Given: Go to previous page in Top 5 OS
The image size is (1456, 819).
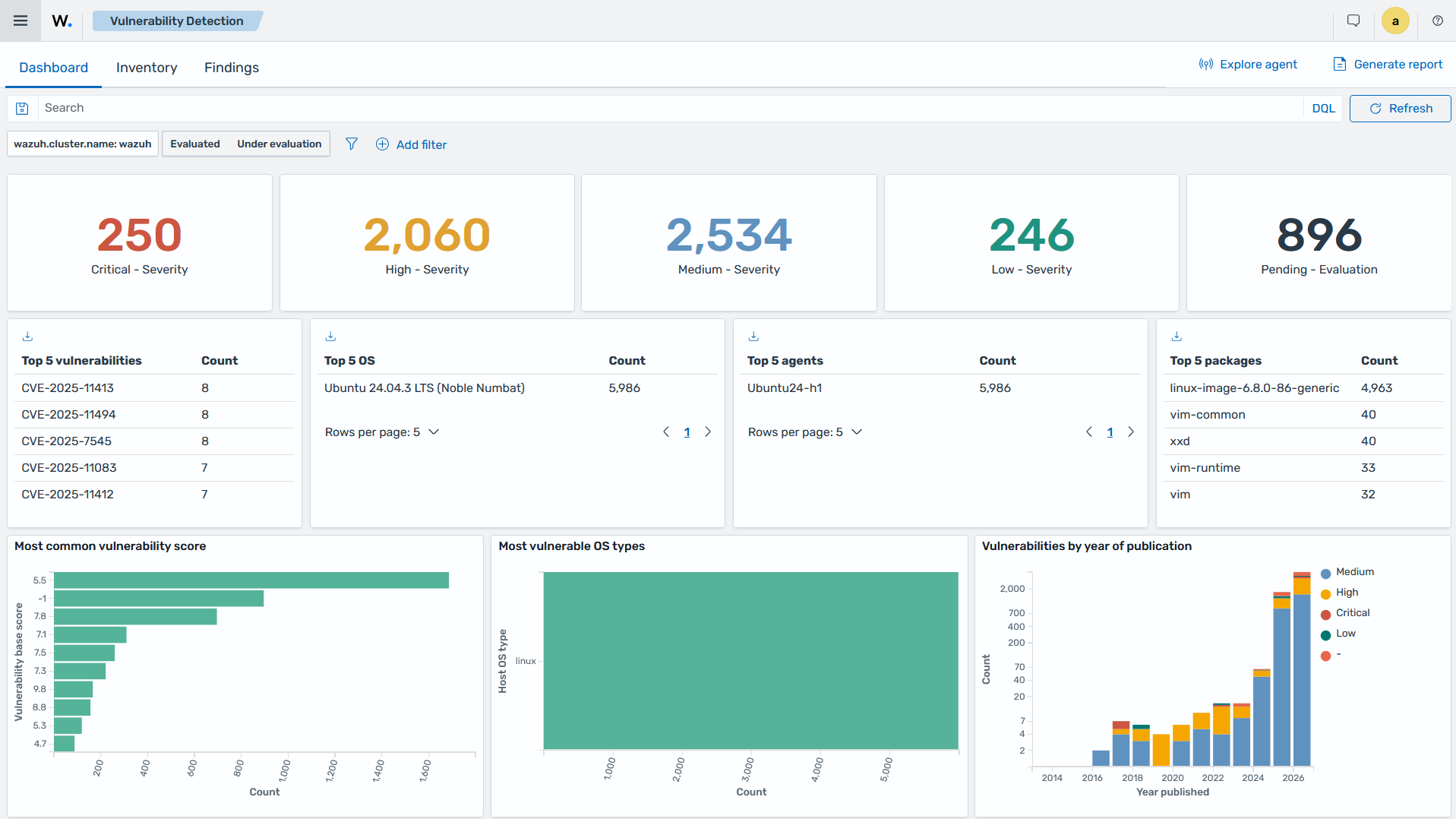Looking at the screenshot, I should click(666, 432).
